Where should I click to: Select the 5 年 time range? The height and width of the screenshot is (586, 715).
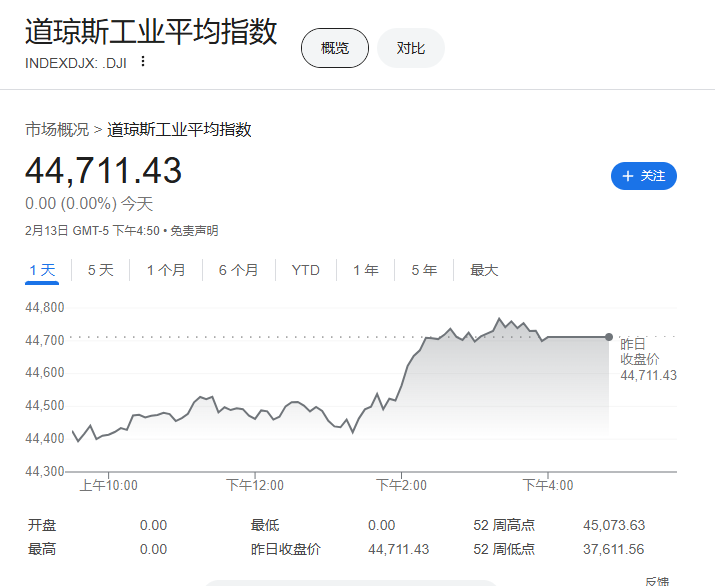coord(424,270)
